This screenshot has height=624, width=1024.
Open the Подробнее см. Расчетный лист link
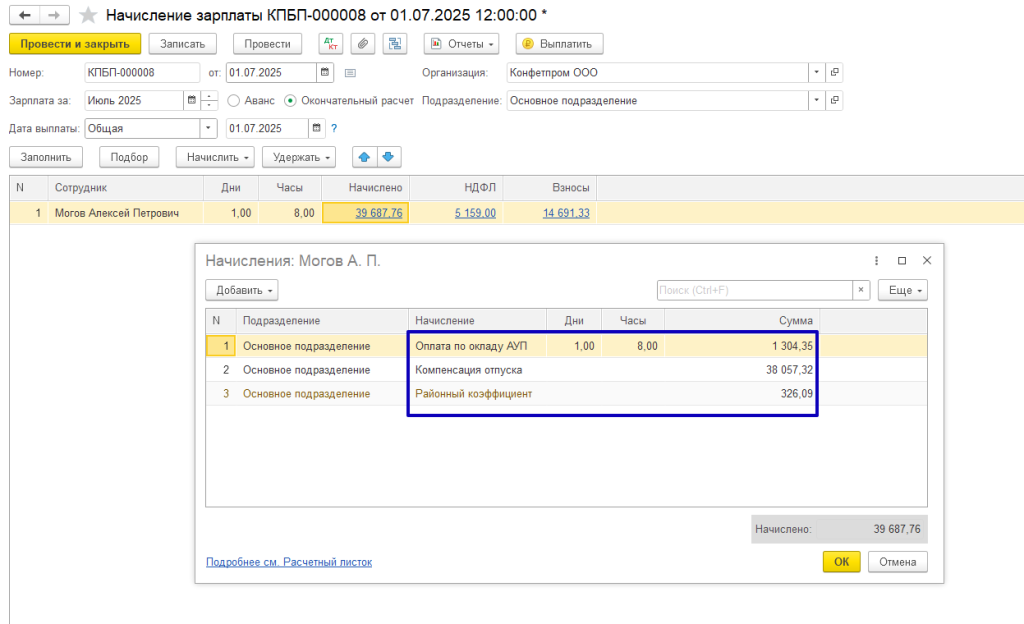[x=288, y=562]
